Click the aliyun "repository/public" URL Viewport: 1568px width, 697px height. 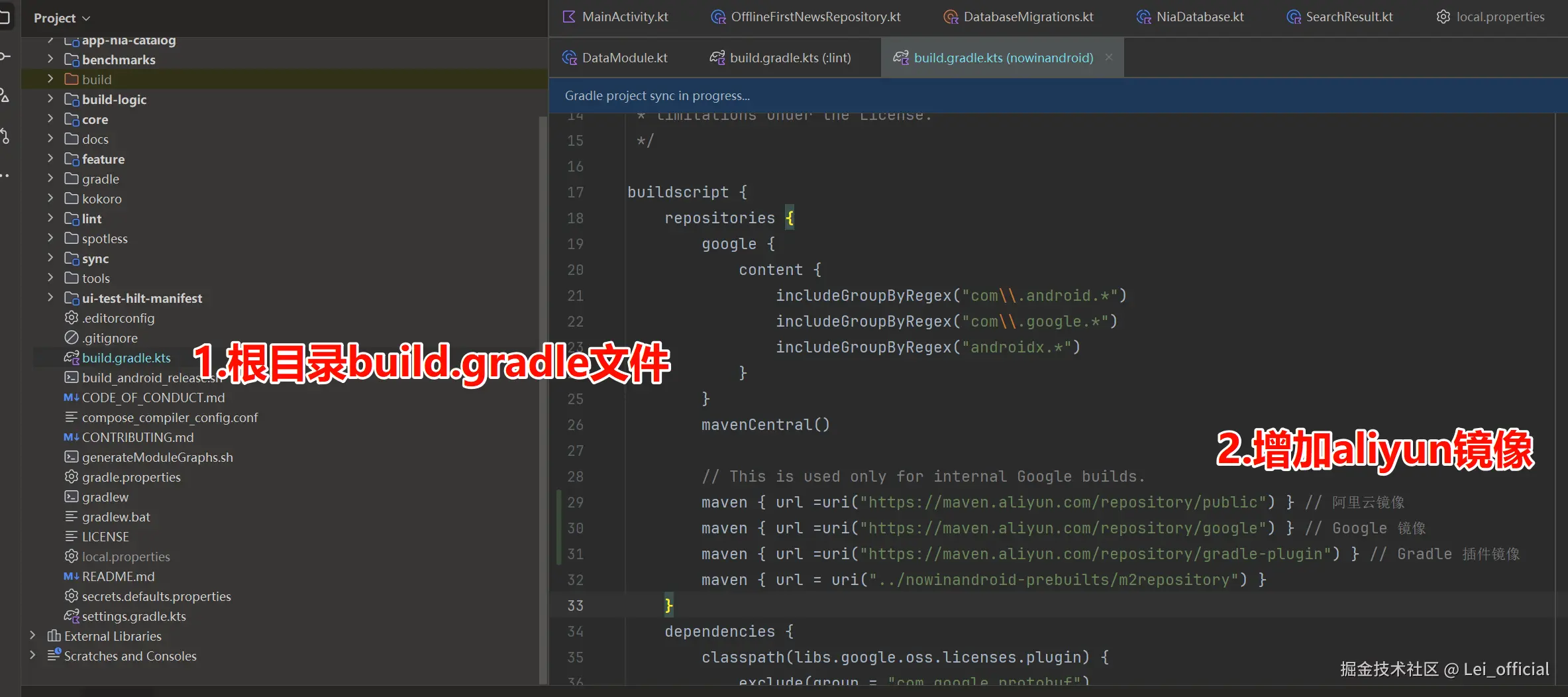(1063, 502)
